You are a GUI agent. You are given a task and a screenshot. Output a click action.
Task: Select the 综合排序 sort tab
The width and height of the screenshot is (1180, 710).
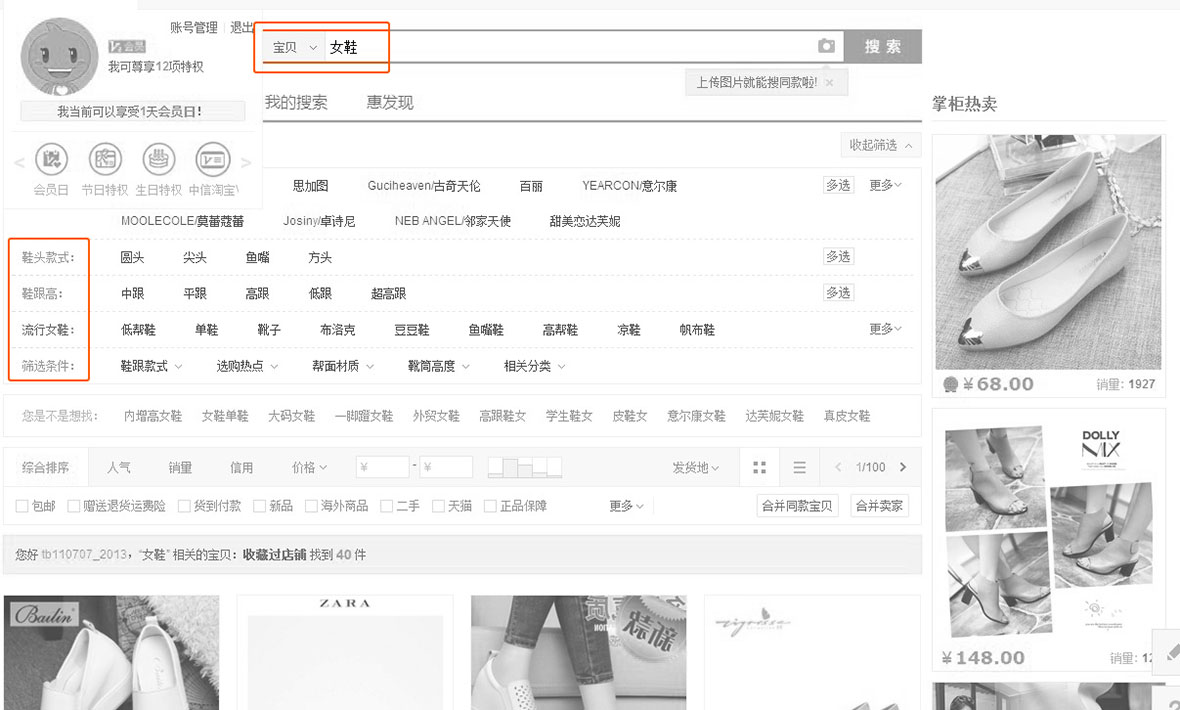point(46,468)
